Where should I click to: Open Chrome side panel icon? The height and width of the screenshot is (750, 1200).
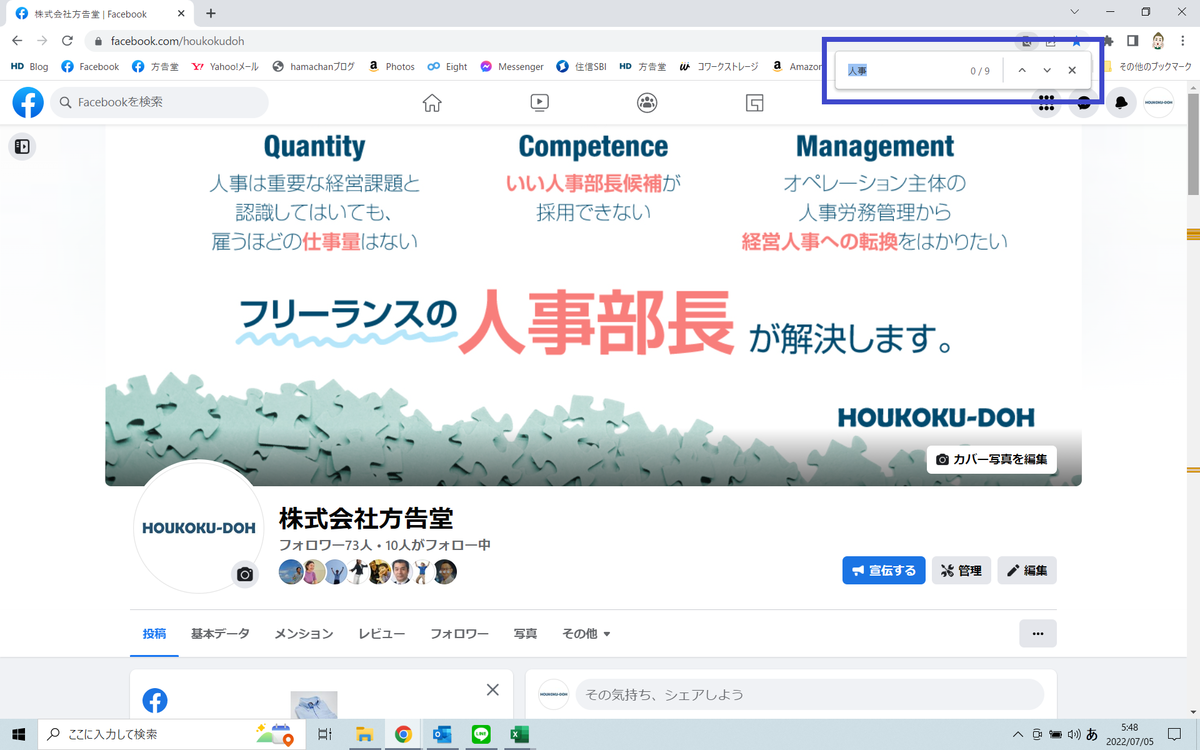point(1133,41)
